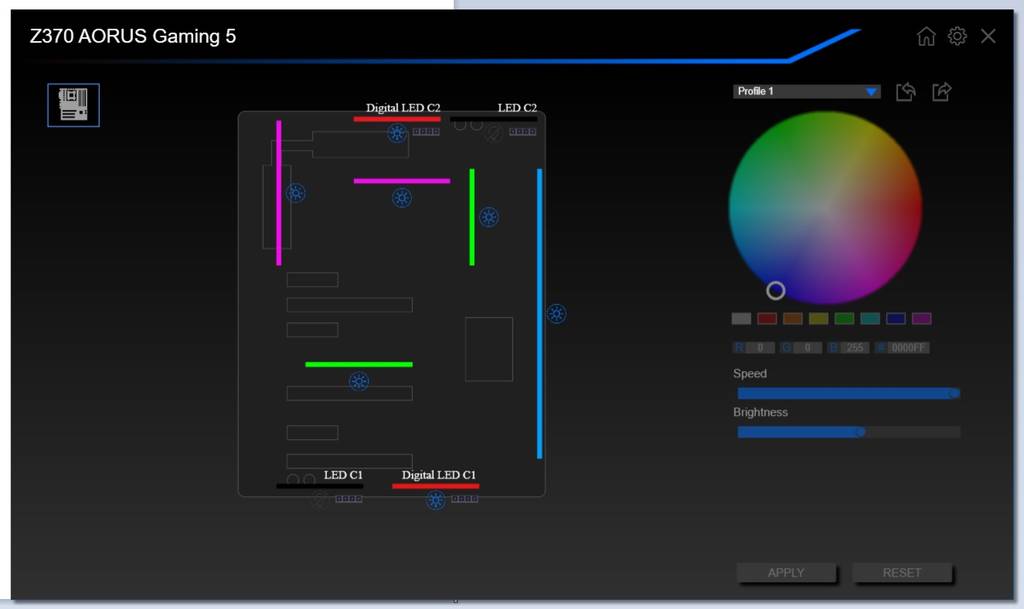Click the hex color field 0000FF
Viewport: 1024px width, 609px height.
pos(908,348)
